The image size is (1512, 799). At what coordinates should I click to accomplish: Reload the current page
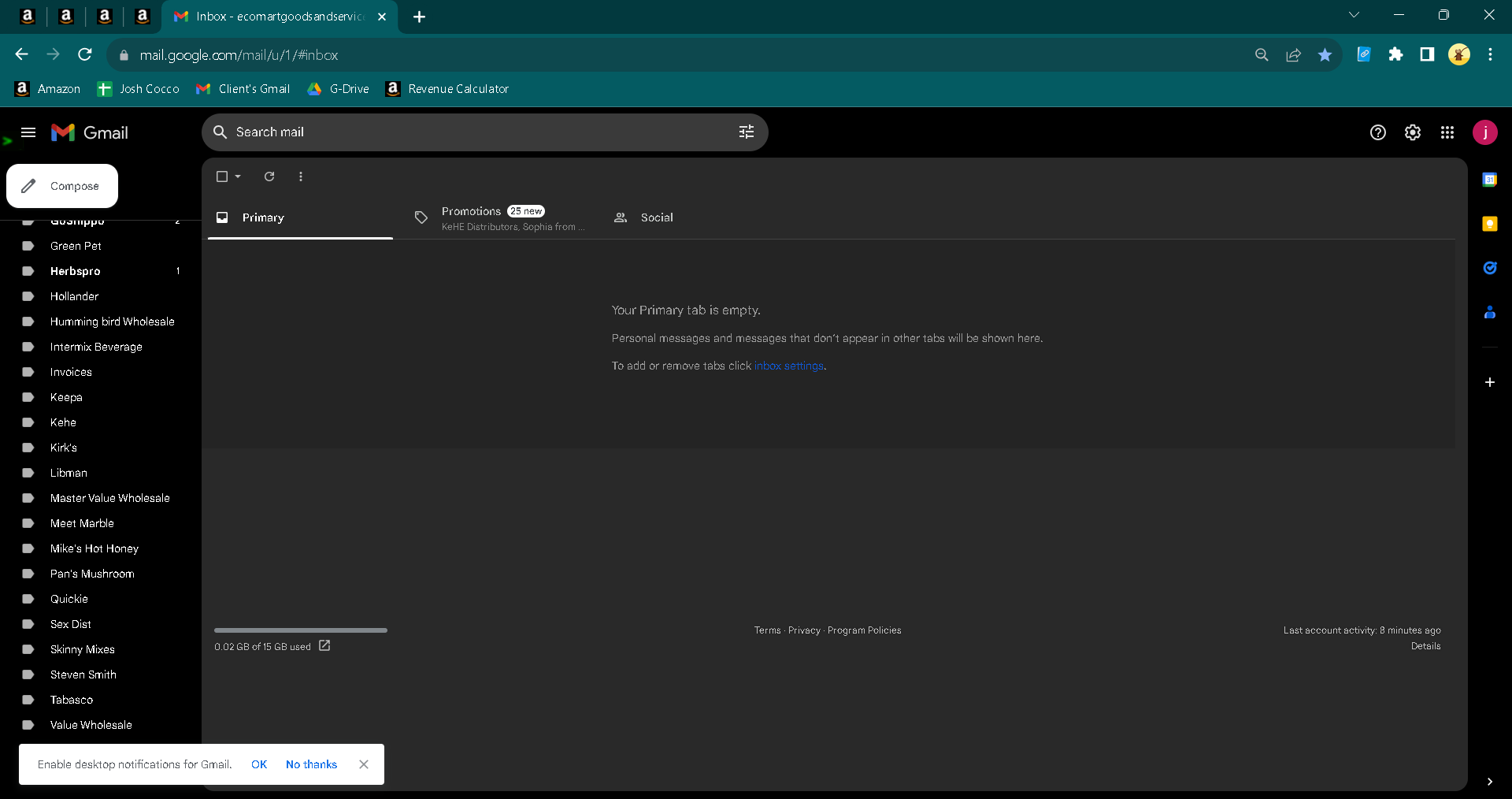[x=85, y=54]
